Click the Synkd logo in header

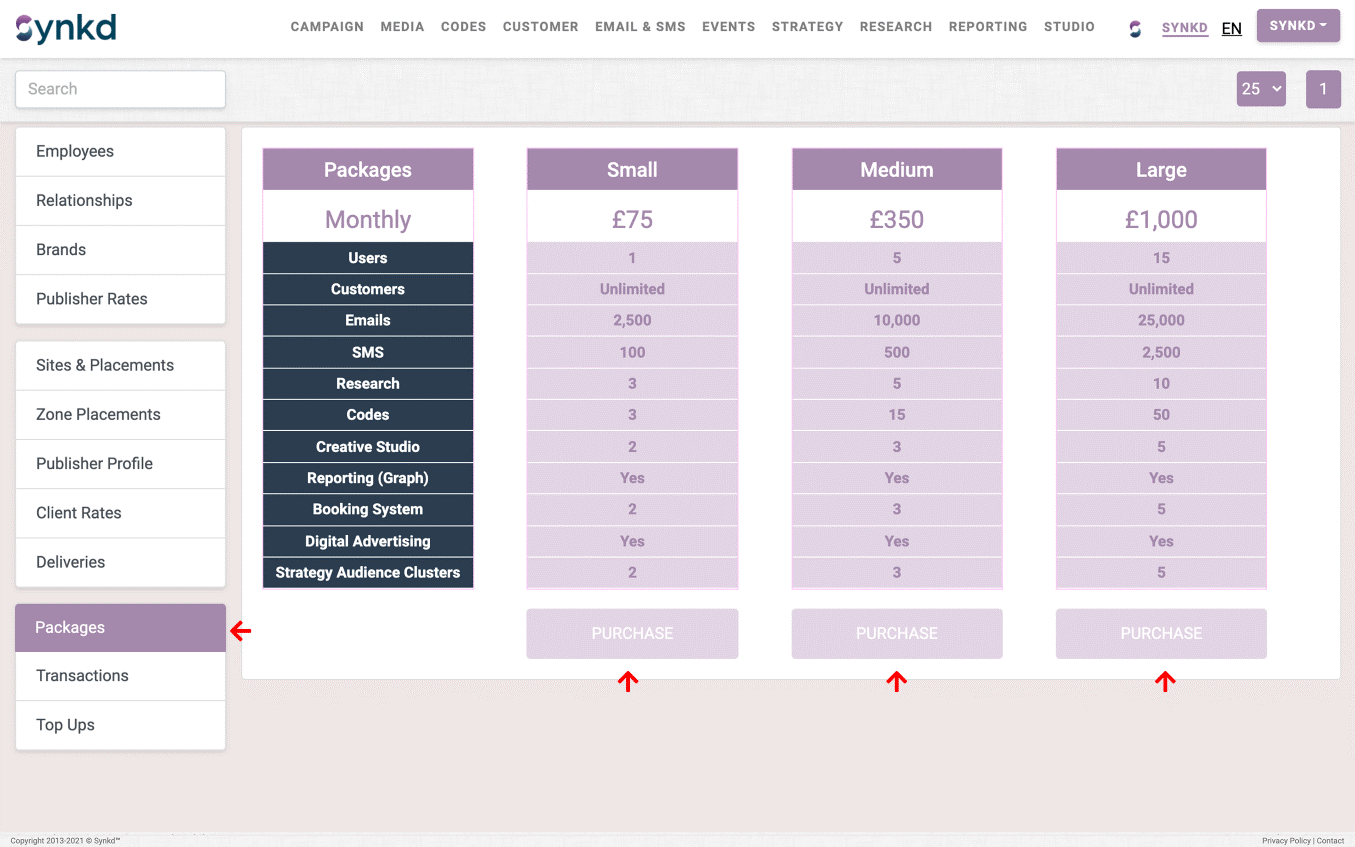pos(66,28)
